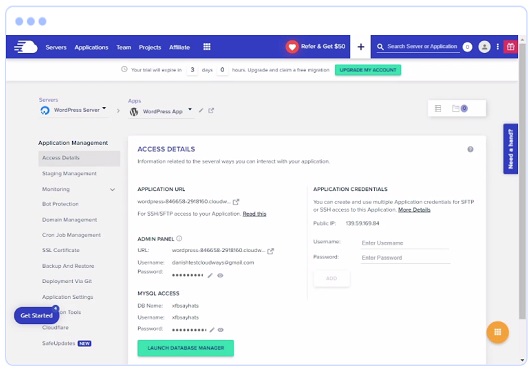Open the Servers menu

[56, 47]
